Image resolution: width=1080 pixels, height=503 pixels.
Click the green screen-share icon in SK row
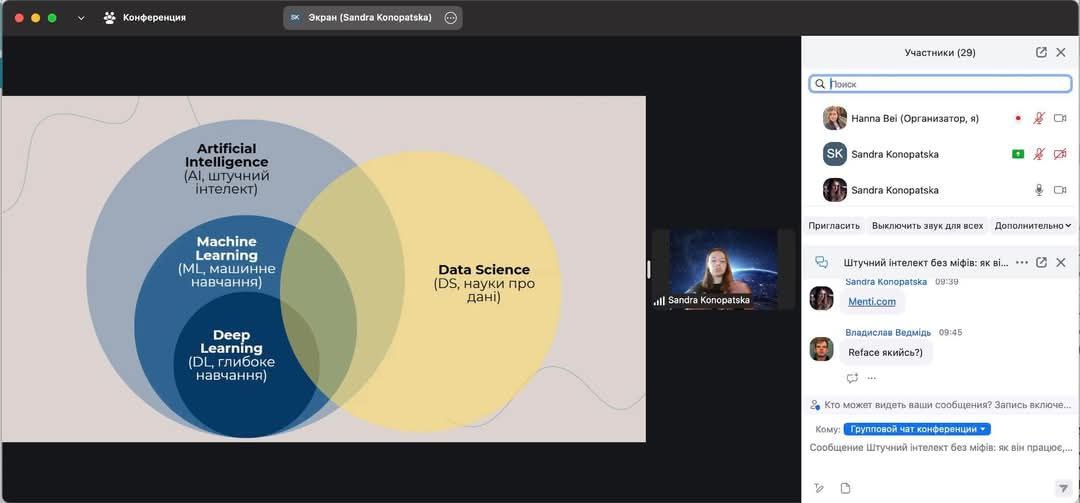1017,154
